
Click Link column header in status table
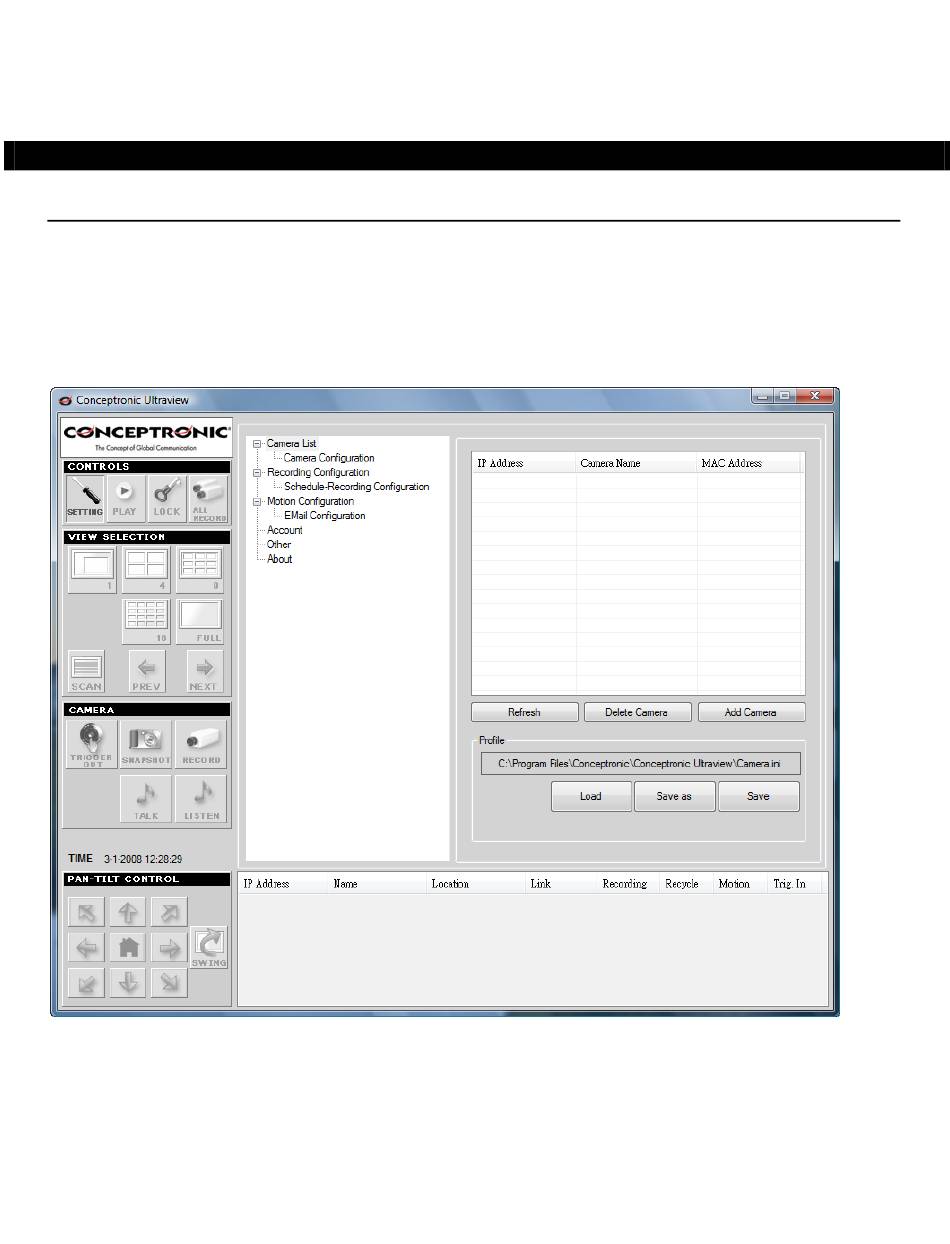(562, 884)
